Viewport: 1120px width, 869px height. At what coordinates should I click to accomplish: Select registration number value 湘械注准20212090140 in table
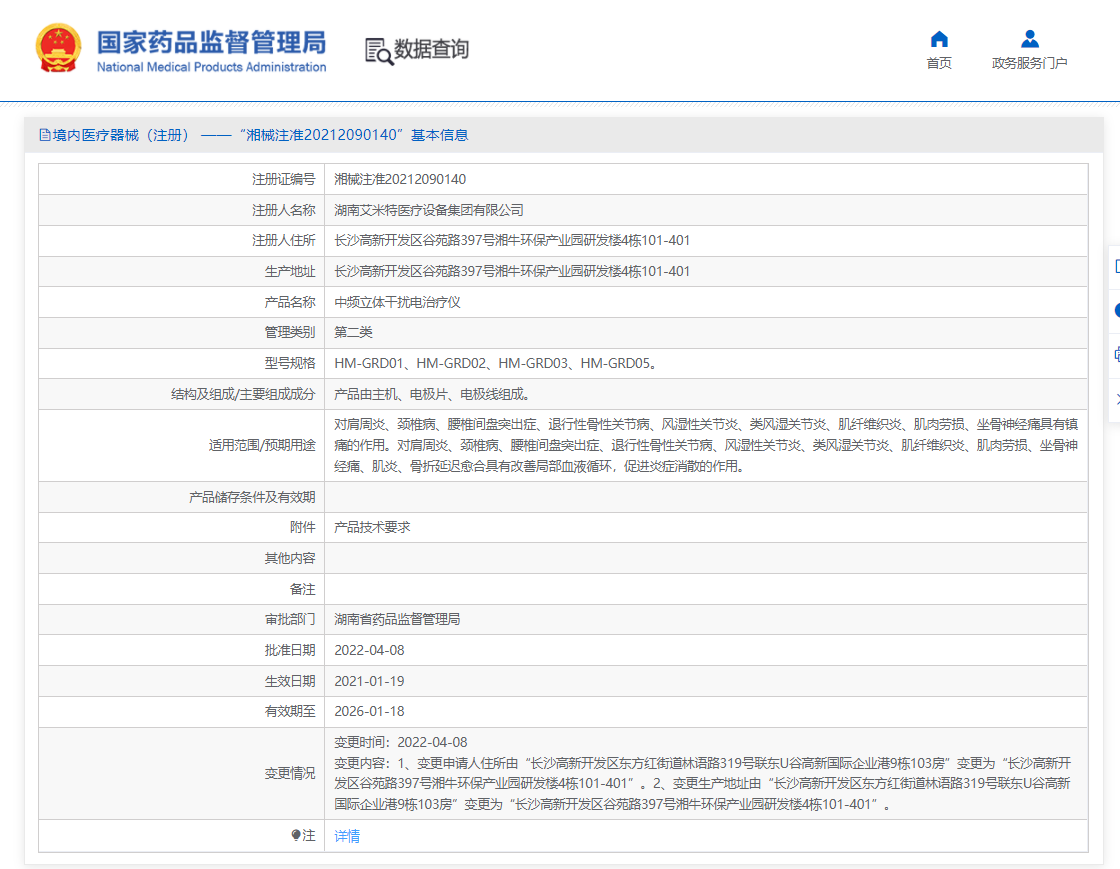pos(400,179)
